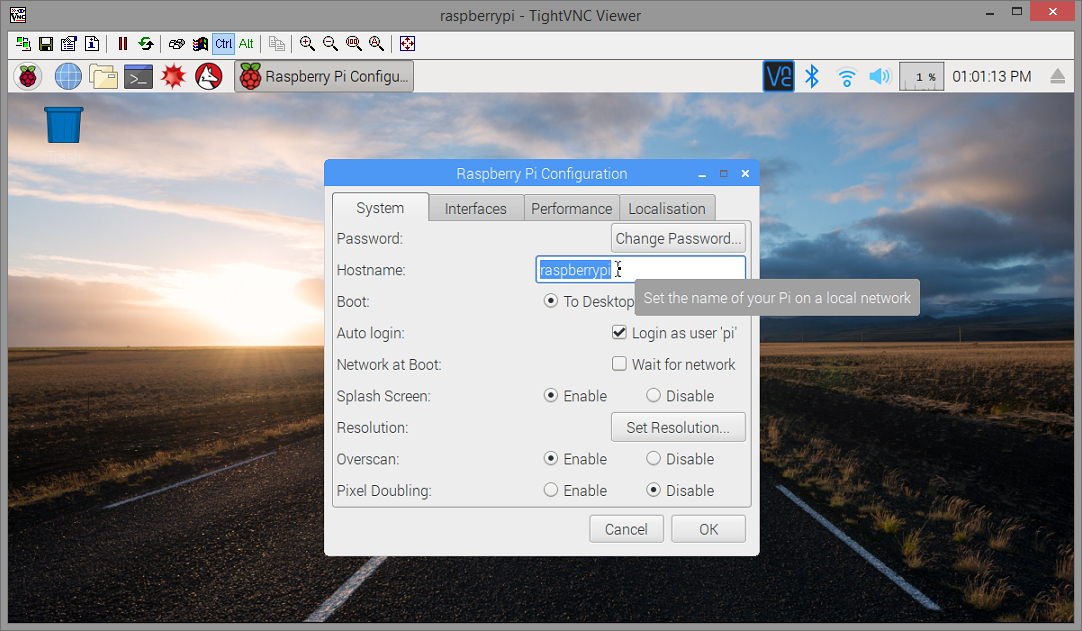Click OK in Raspberry Pi Configuration
Viewport: 1082px width, 631px height.
click(709, 530)
